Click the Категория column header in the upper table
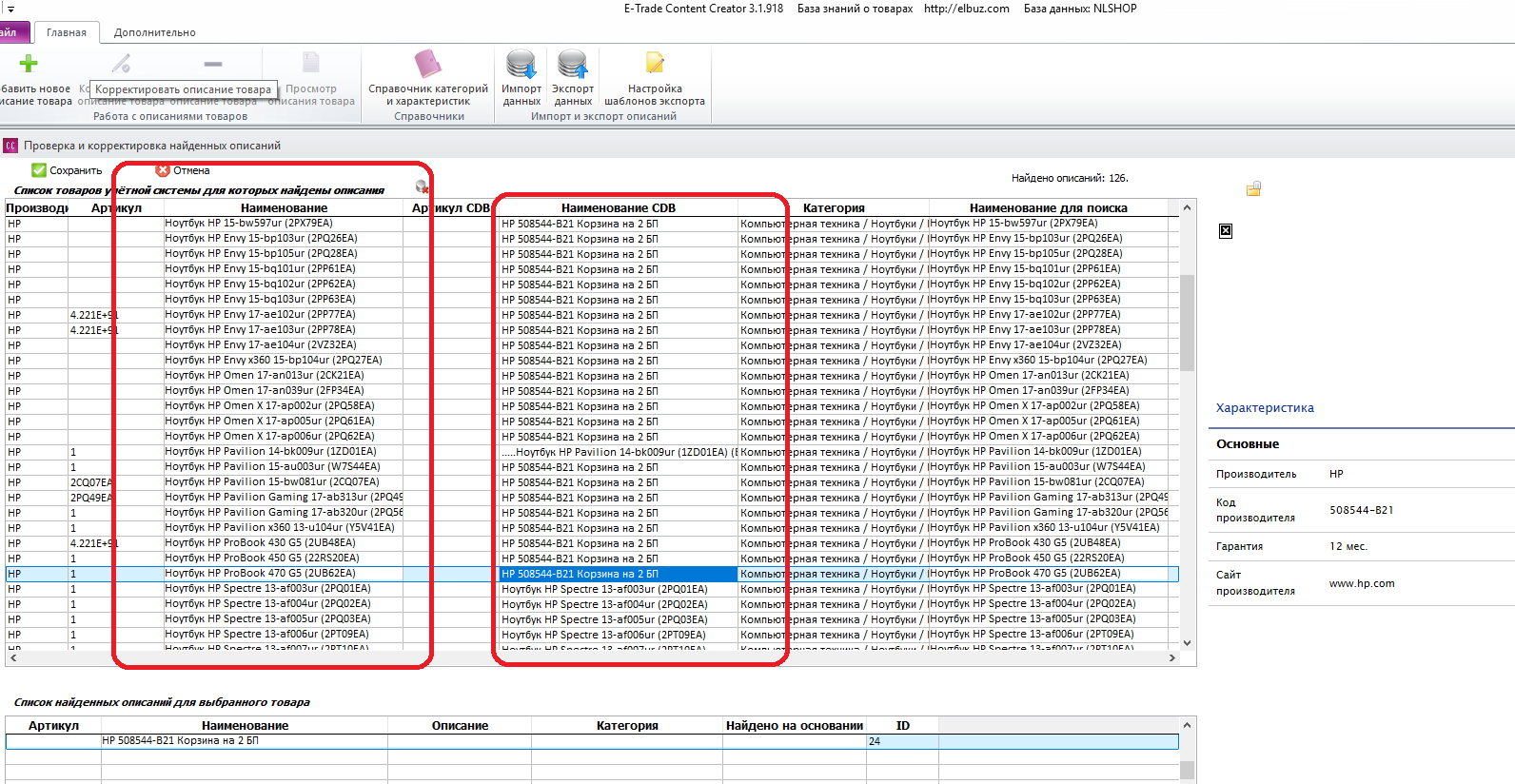 point(834,207)
